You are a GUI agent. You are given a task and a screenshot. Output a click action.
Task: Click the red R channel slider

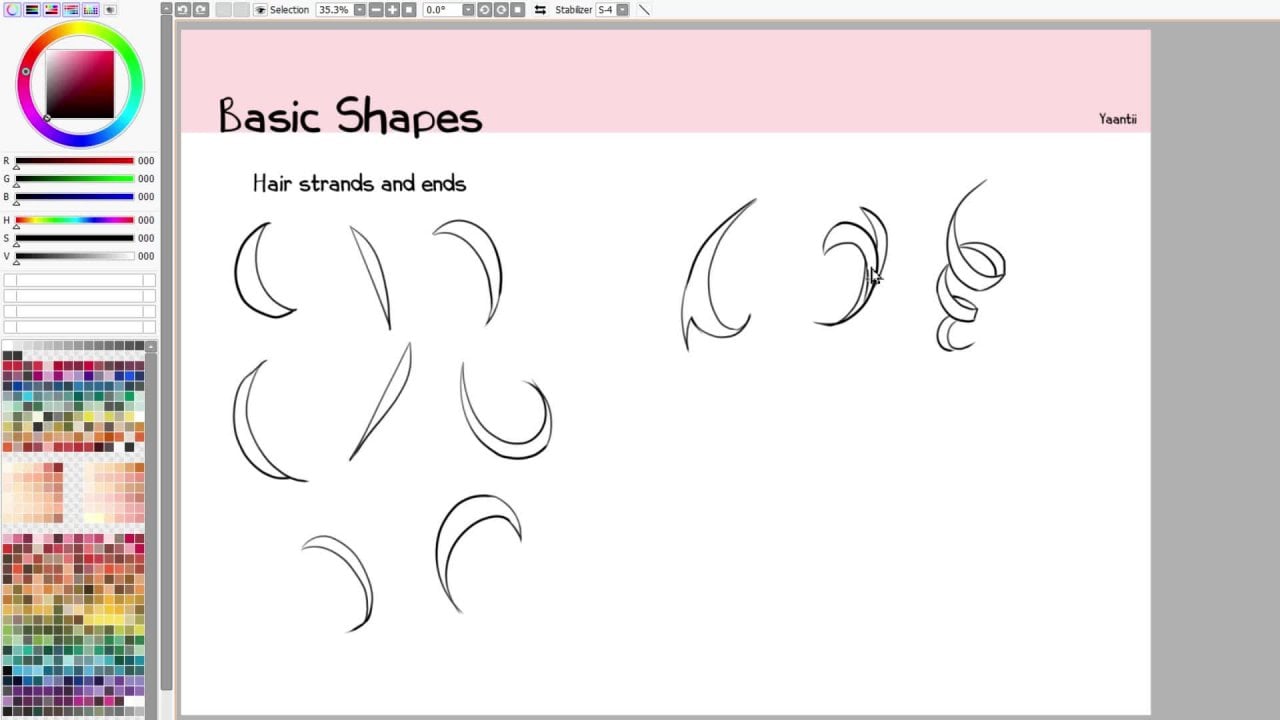coord(74,161)
